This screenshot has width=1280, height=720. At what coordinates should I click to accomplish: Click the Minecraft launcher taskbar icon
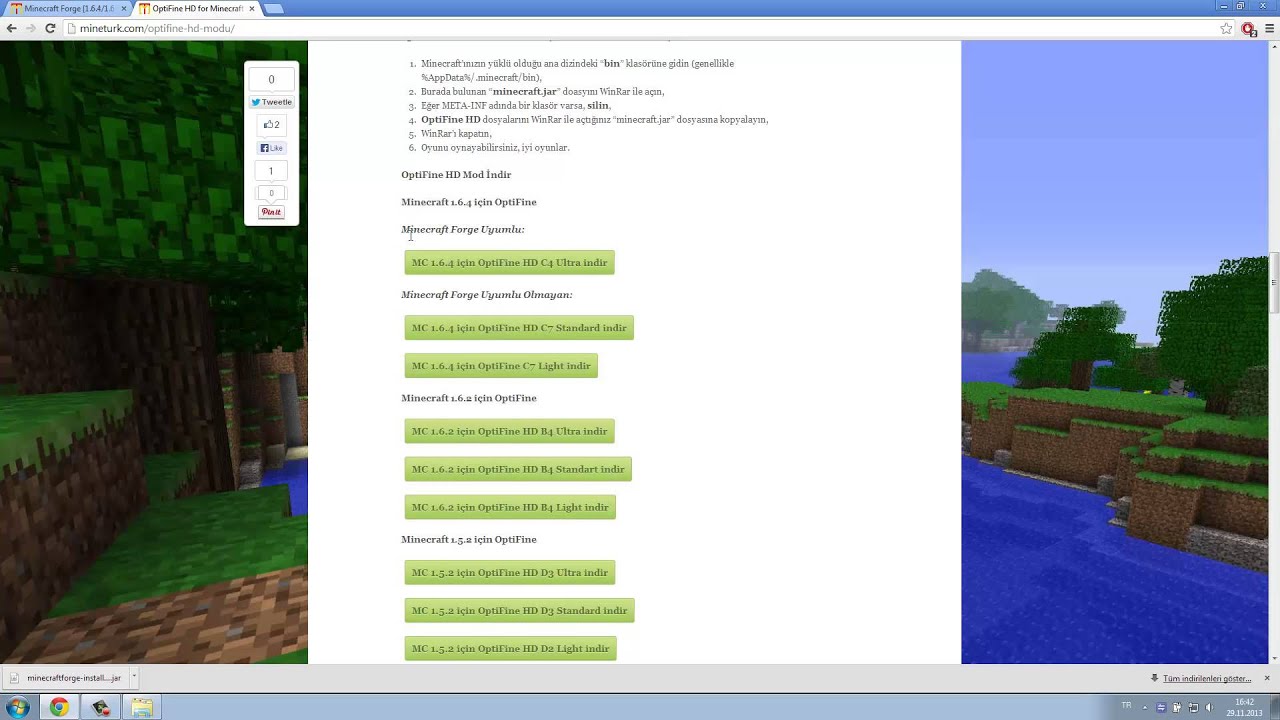(101, 707)
